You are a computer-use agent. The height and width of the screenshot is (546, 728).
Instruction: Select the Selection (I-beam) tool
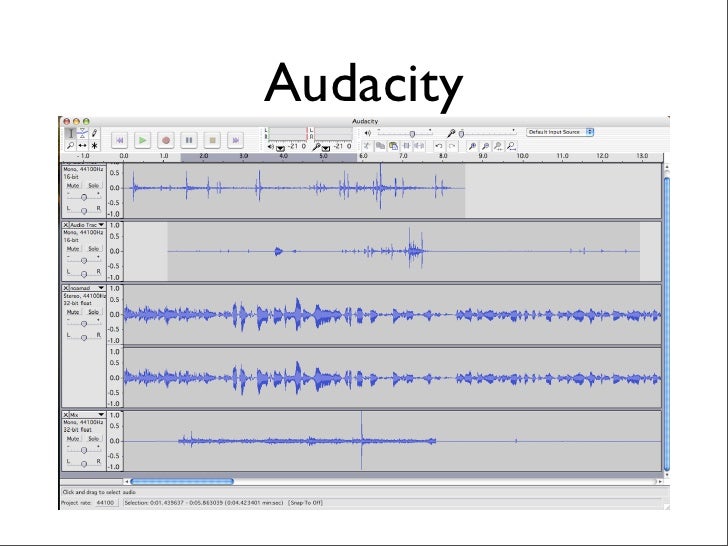point(70,133)
